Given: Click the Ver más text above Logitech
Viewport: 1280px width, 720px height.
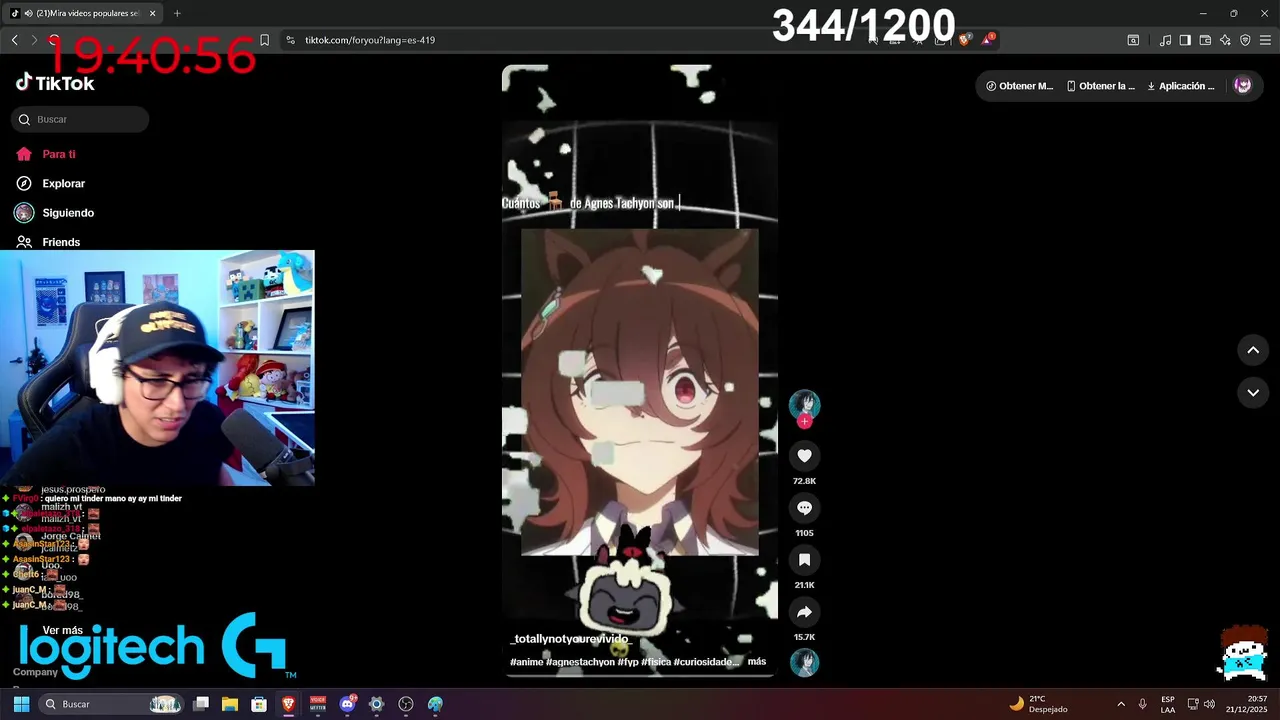Looking at the screenshot, I should click(63, 630).
